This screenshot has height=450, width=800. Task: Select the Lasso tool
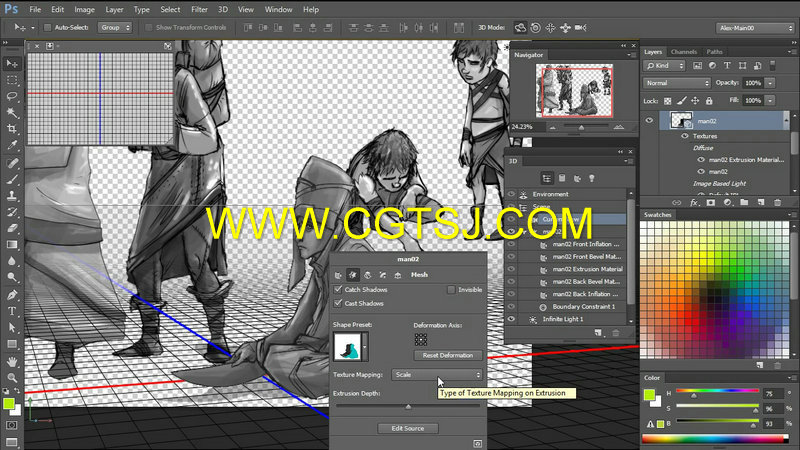click(12, 96)
